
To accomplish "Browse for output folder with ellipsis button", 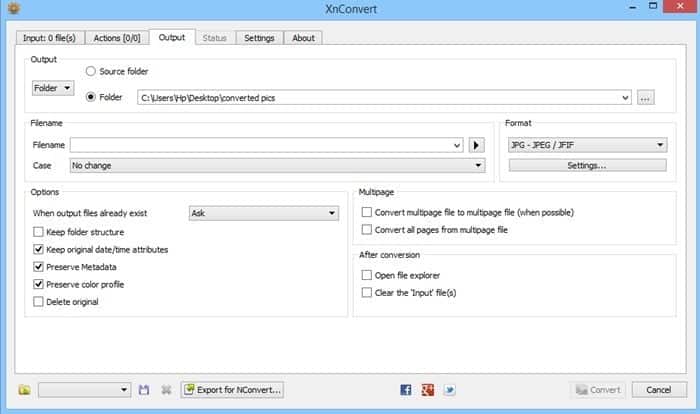I will (645, 97).
